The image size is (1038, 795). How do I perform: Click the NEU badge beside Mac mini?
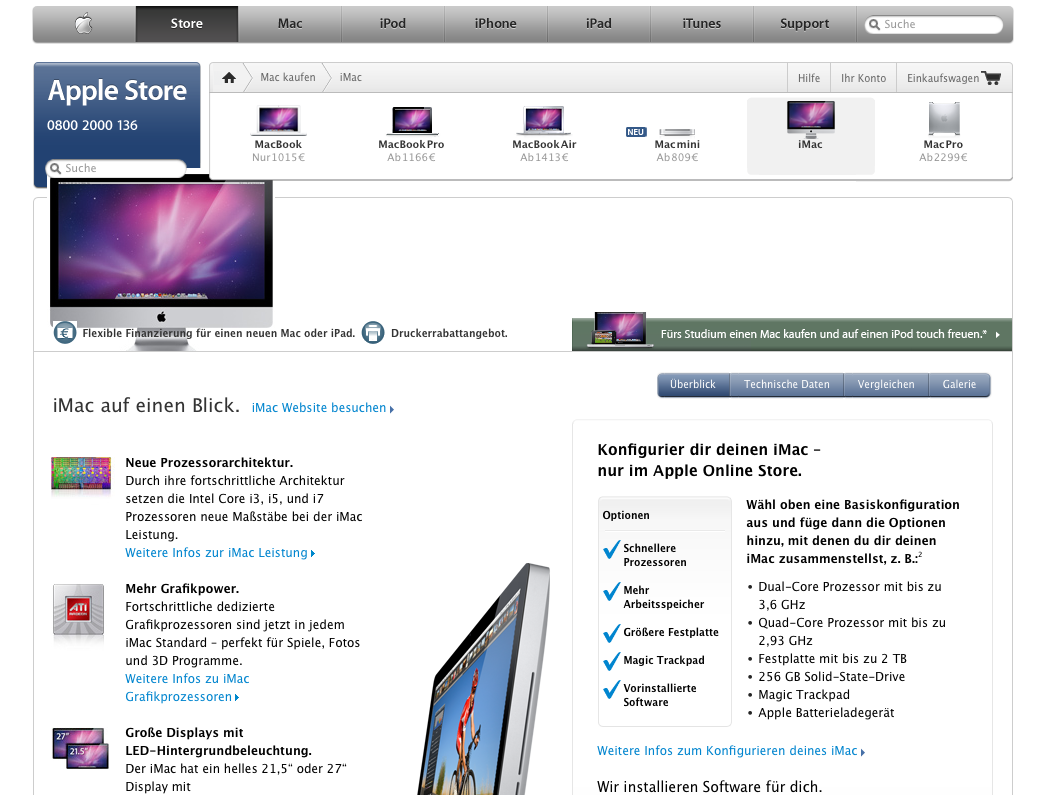point(636,132)
